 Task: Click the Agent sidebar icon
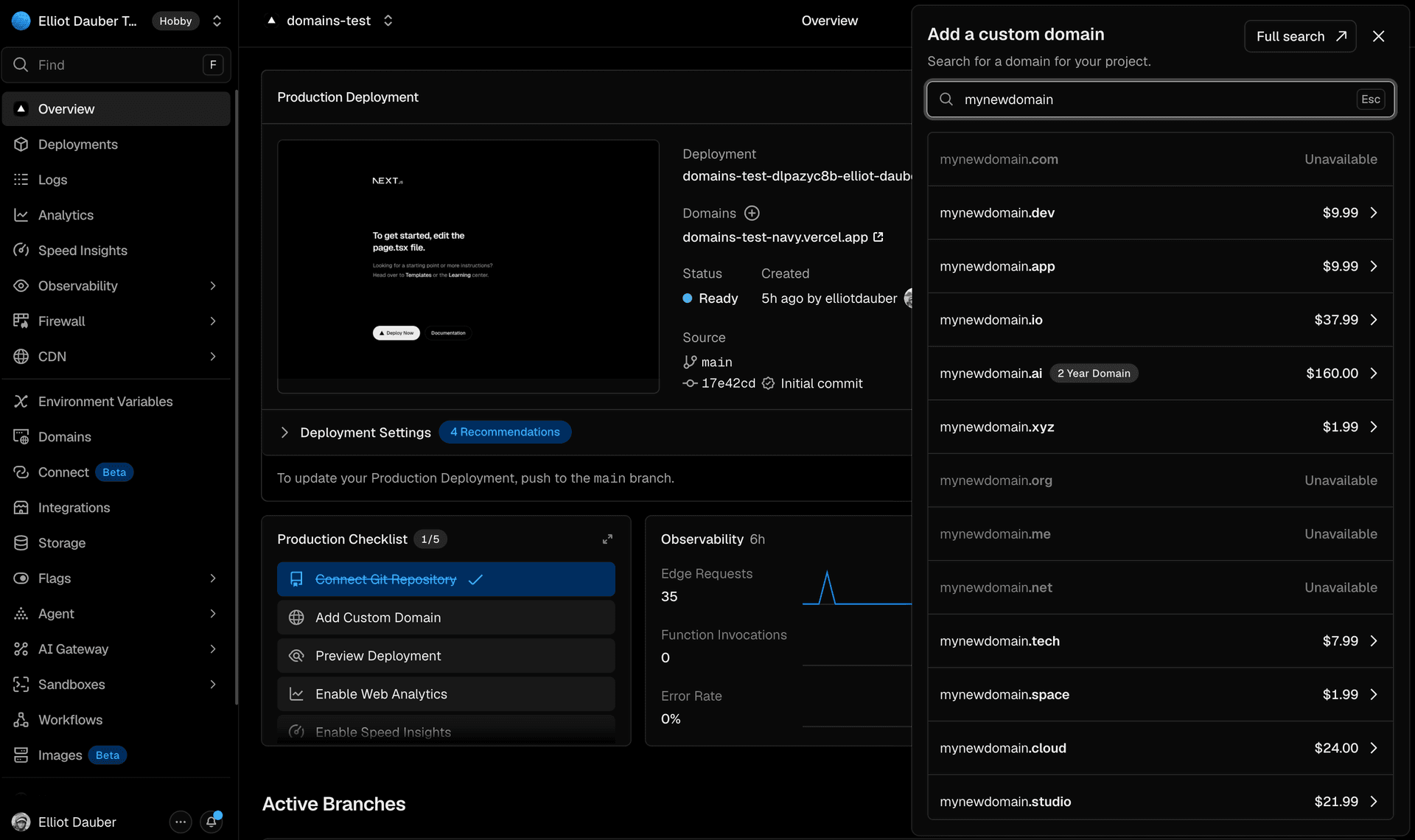coord(21,614)
